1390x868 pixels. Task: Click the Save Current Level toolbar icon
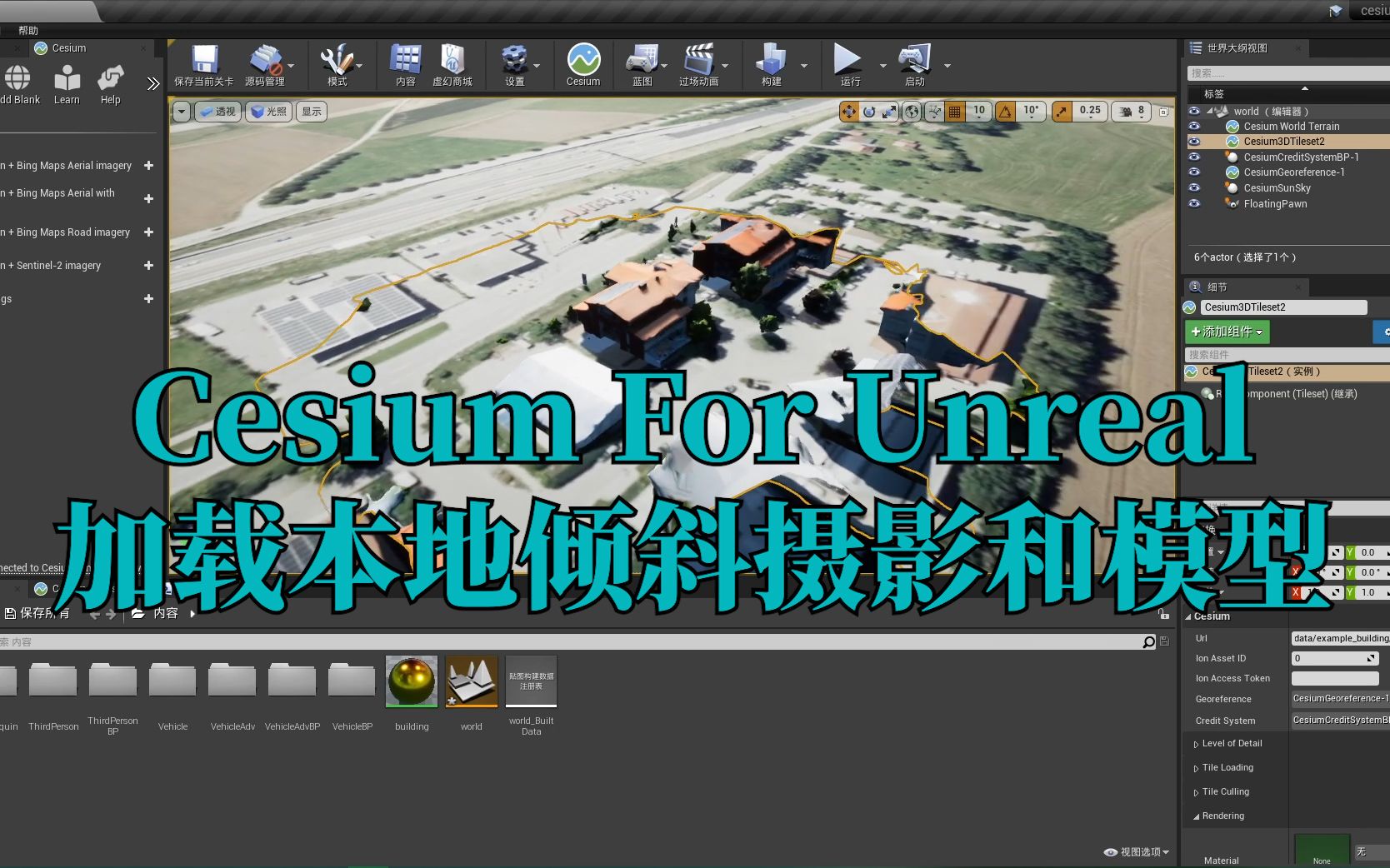click(203, 60)
